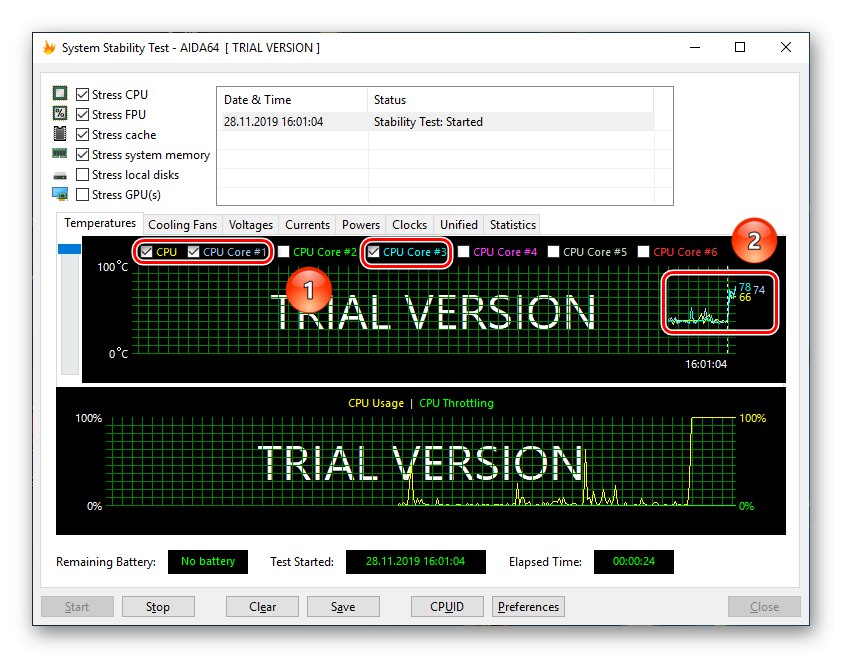
Task: Hide the CPU temperature graph line
Action: click(x=146, y=252)
